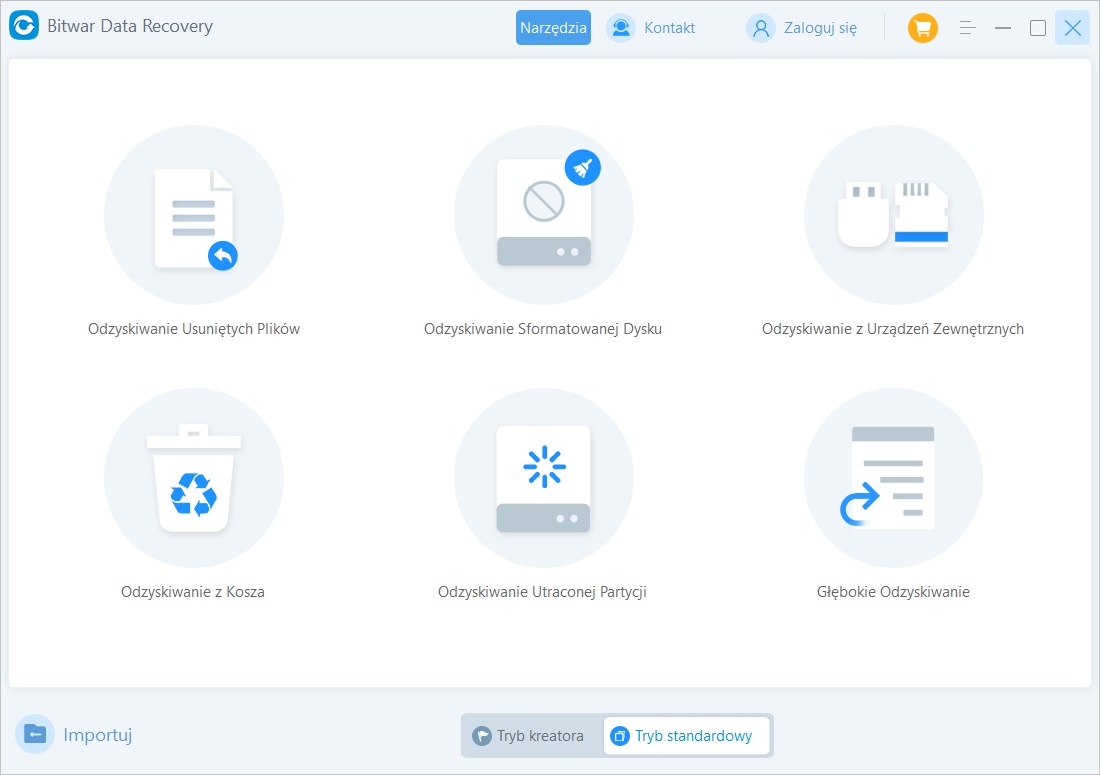Select the Lost Partition Recovery icon
The image size is (1100, 775).
tap(544, 478)
